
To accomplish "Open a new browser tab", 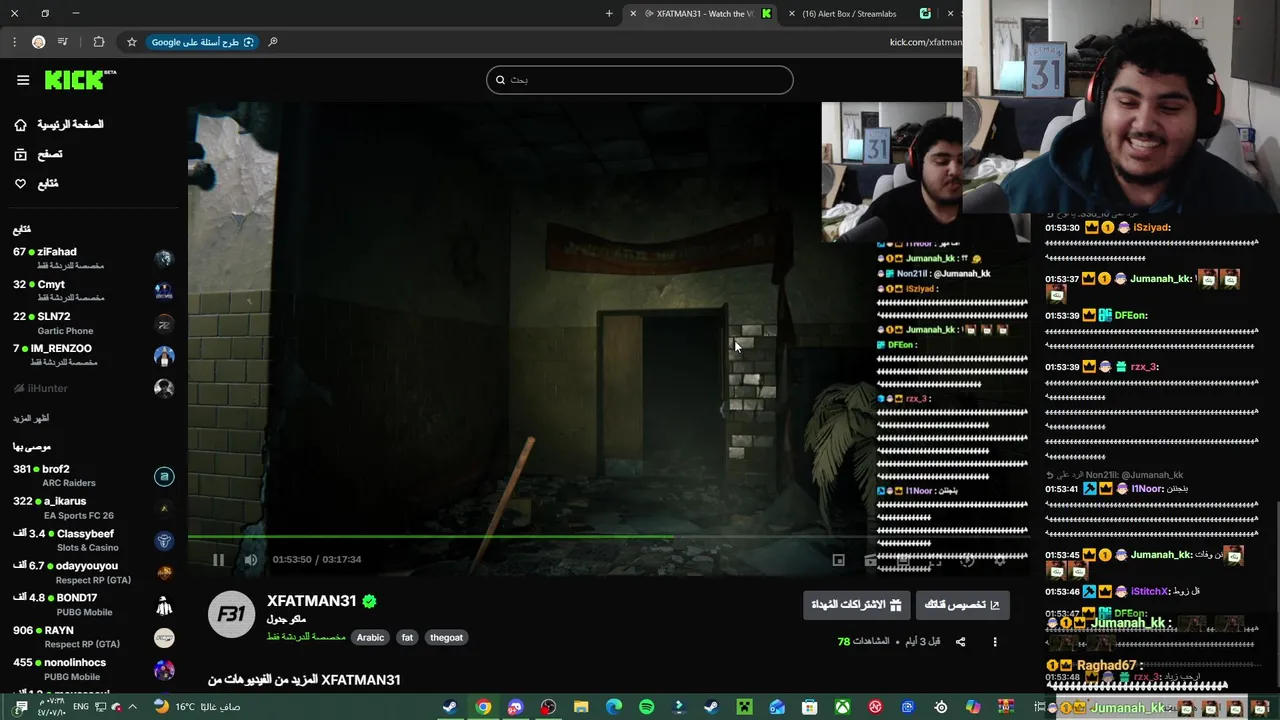I will click(609, 14).
